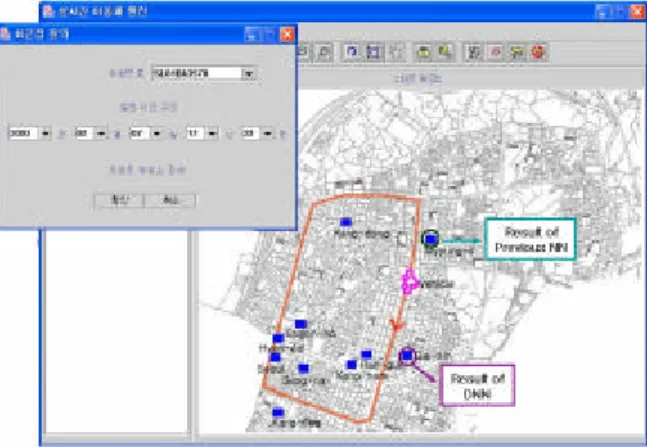Viewport: 647px width, 447px height.
Task: Click the blue page icon in the toolbar
Action: pos(352,52)
